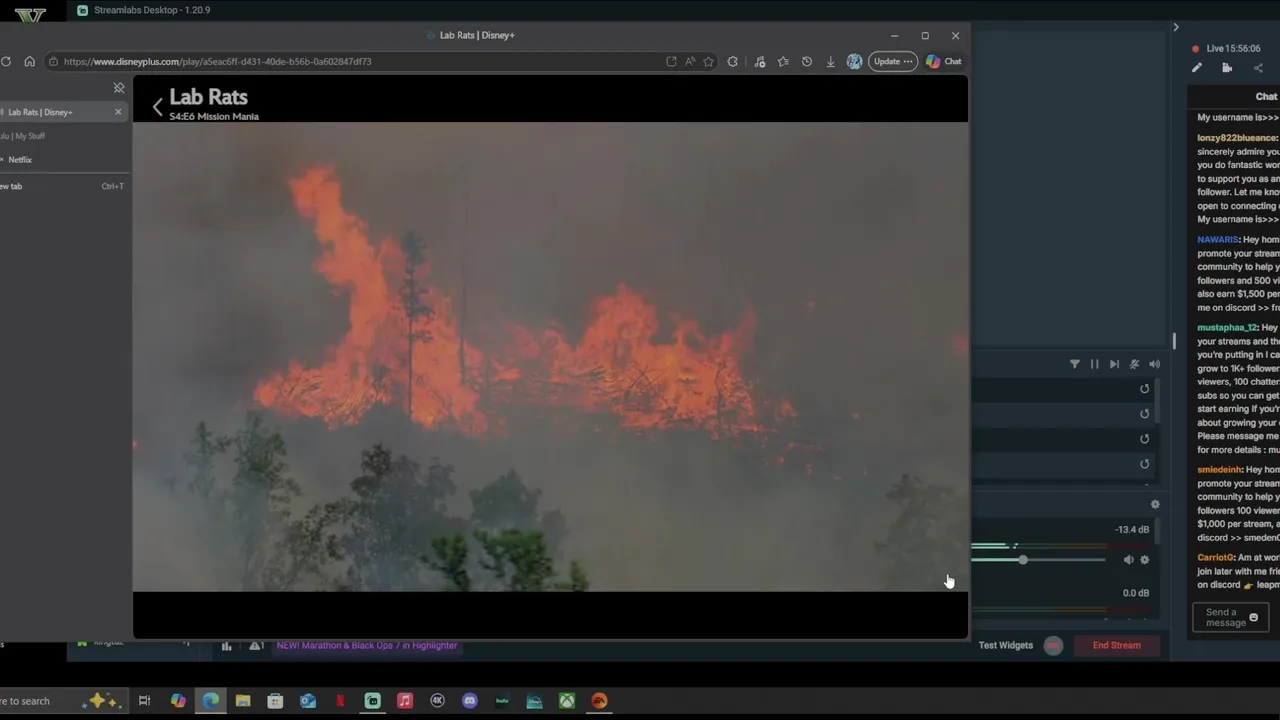Toggle mute event alerts icon

[1134, 364]
